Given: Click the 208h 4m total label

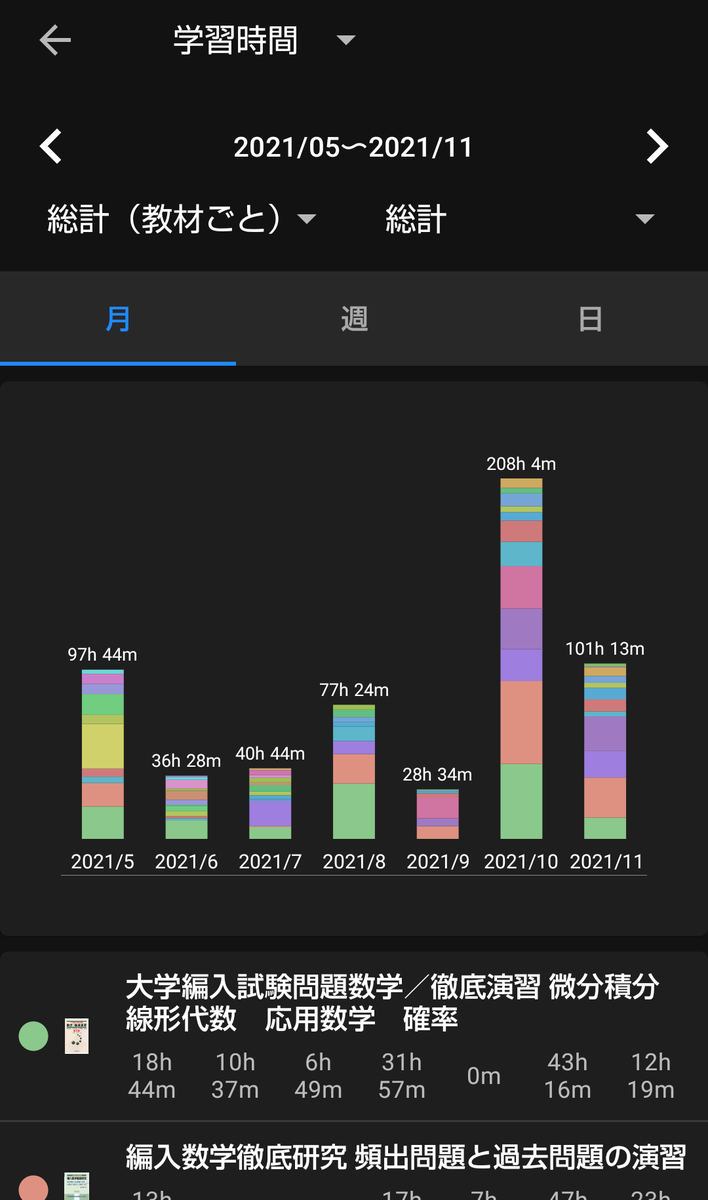Looking at the screenshot, I should pyautogui.click(x=521, y=464).
